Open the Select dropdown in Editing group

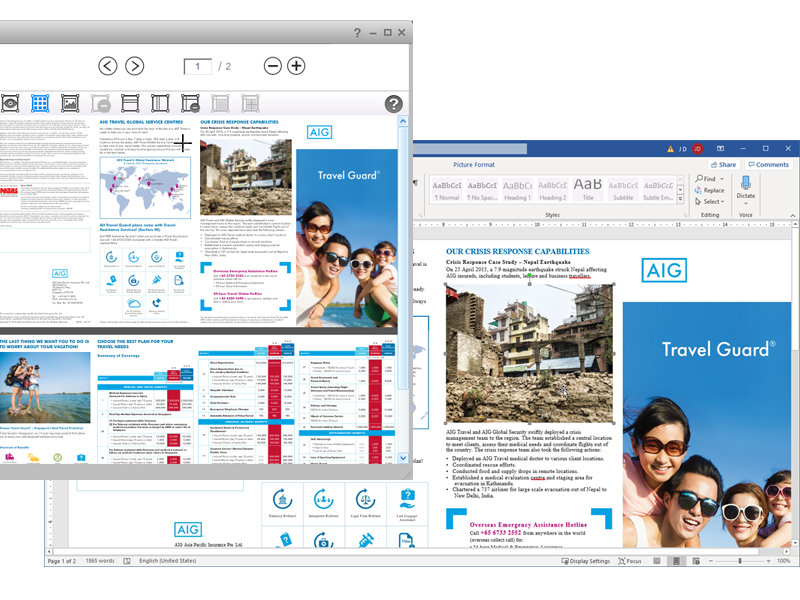point(710,202)
